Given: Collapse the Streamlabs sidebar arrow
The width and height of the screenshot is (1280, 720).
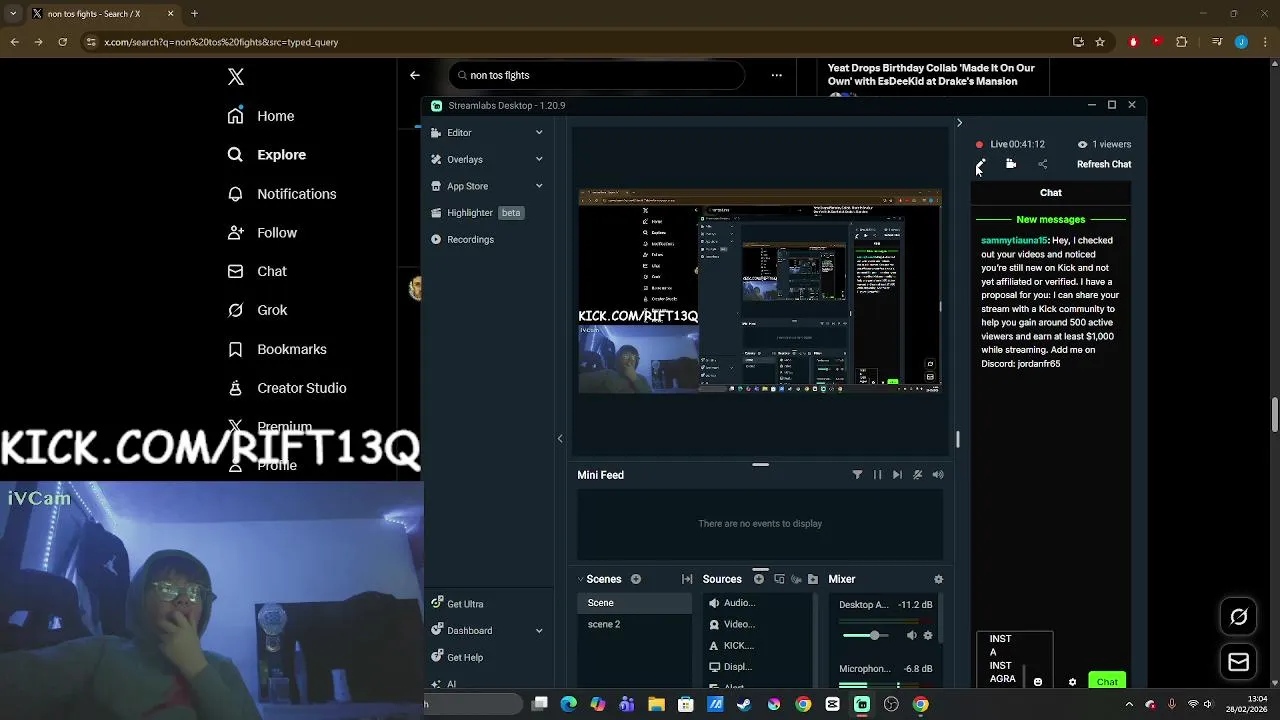Looking at the screenshot, I should pyautogui.click(x=560, y=438).
